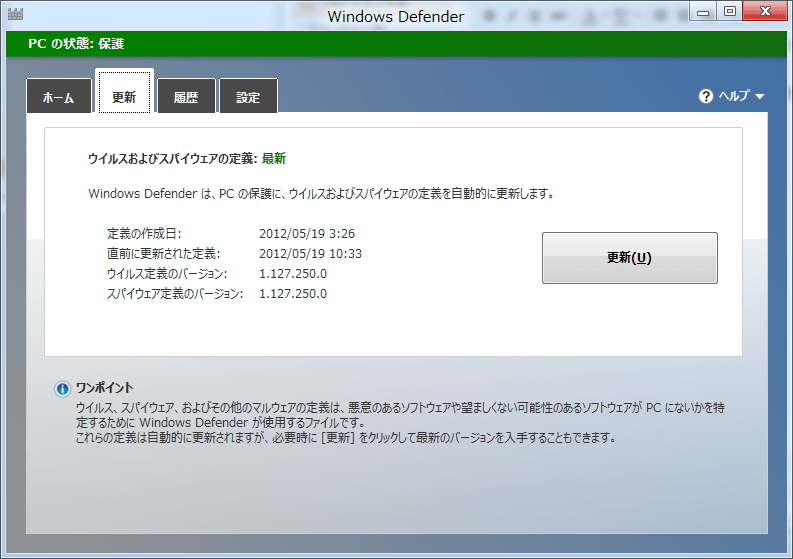Click the ワンポイント heading
Viewport: 793px width, 559px height.
[x=105, y=388]
